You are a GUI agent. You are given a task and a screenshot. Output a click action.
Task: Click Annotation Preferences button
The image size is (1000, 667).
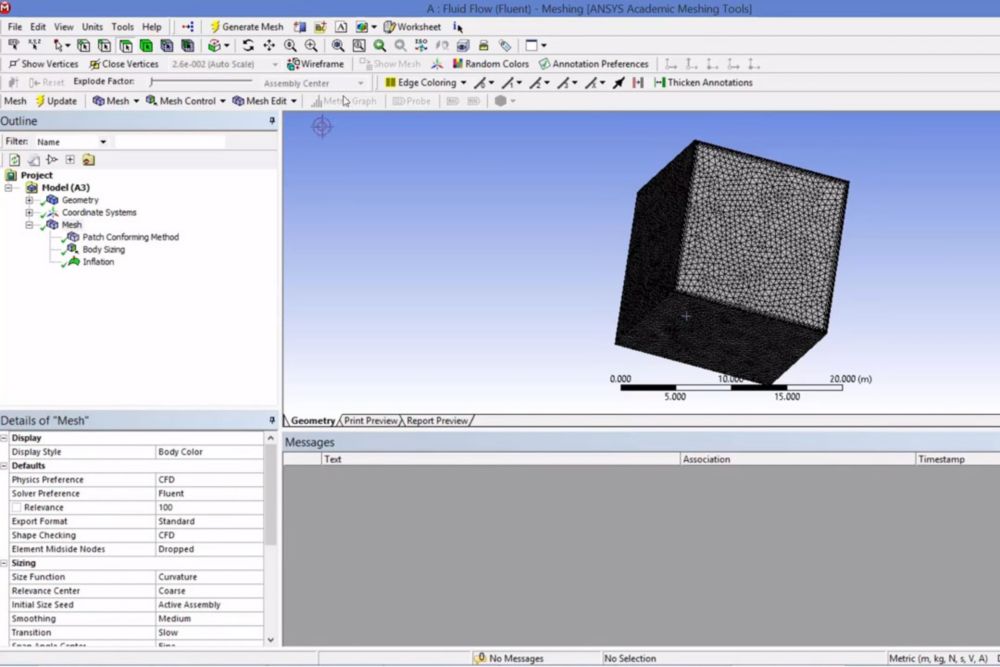(x=593, y=64)
